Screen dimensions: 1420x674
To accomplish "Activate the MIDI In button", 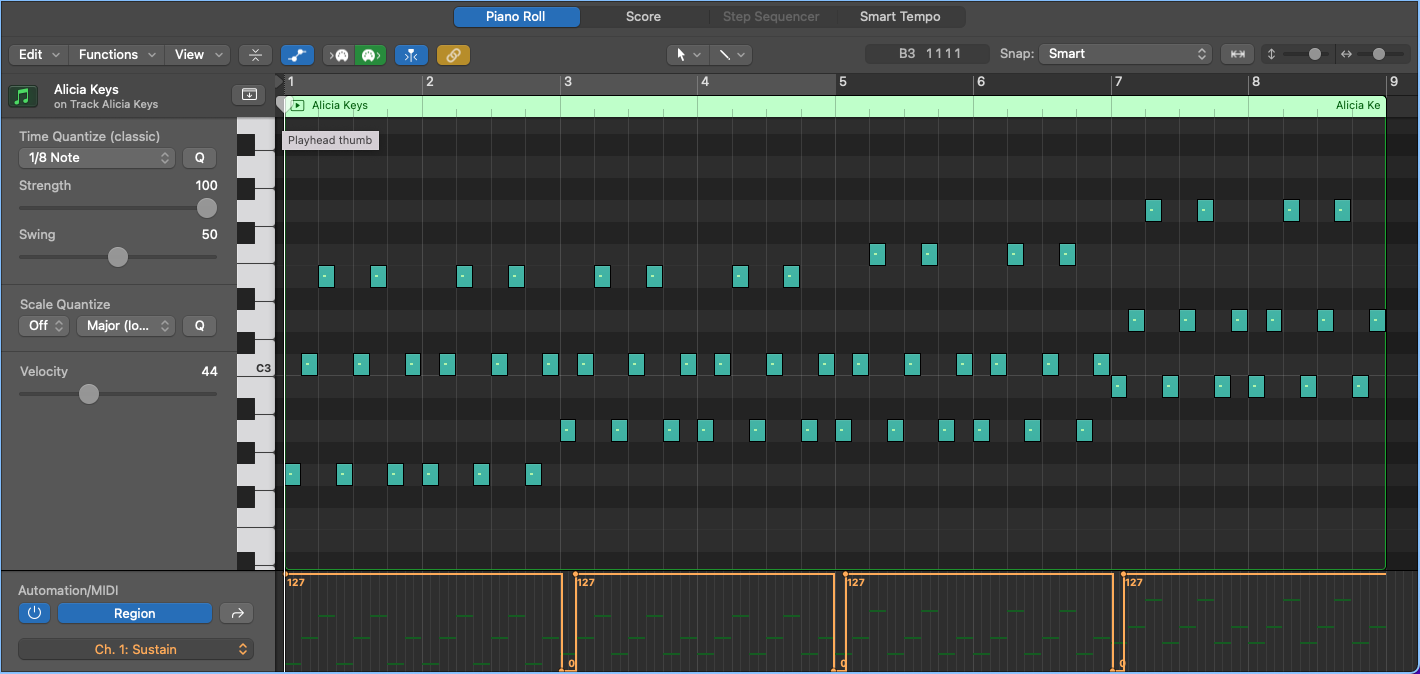I will (x=340, y=55).
